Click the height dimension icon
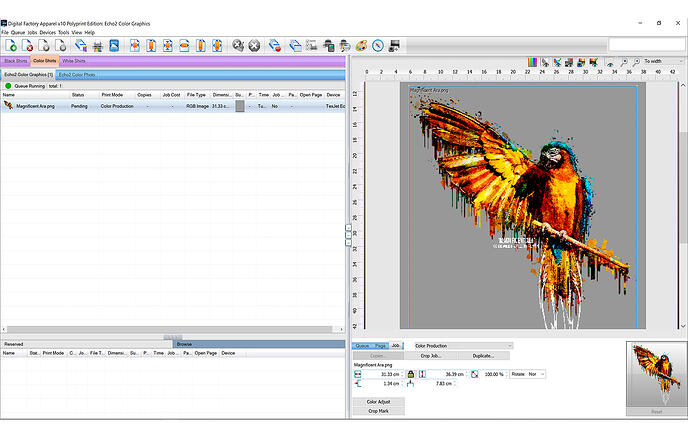This screenshot has width=688, height=442. click(x=422, y=374)
